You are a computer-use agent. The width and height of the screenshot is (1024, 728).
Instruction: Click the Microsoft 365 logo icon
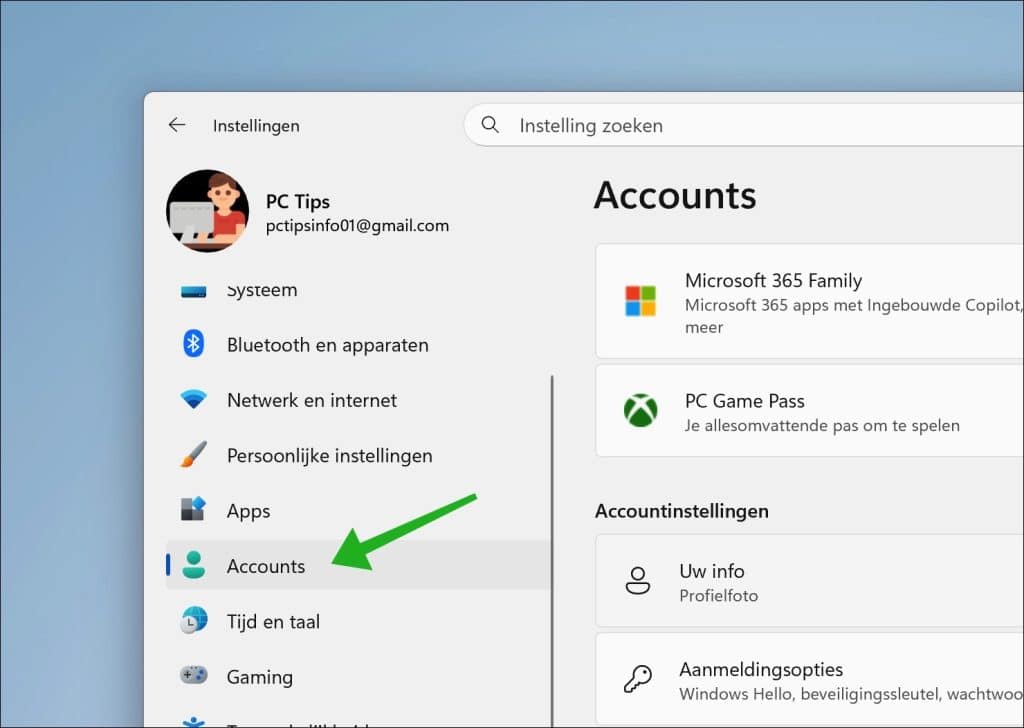pyautogui.click(x=640, y=300)
